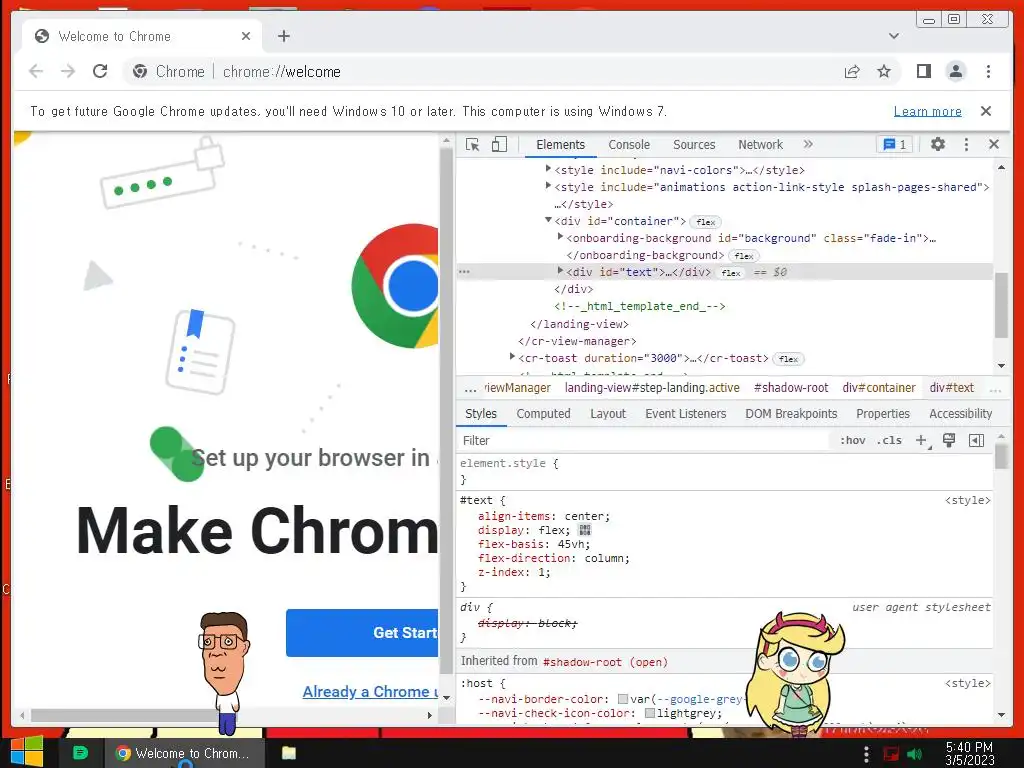Expand the style include="navi-colors" node

click(x=548, y=169)
